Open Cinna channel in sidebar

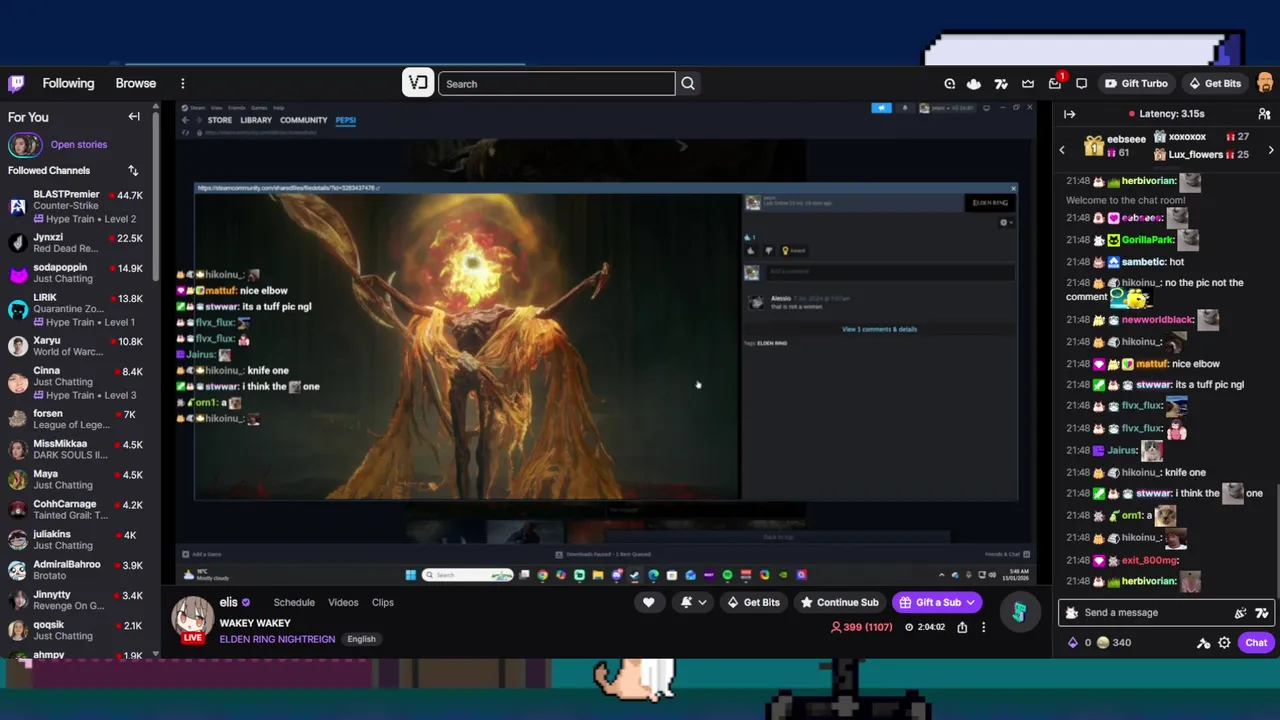pyautogui.click(x=78, y=382)
